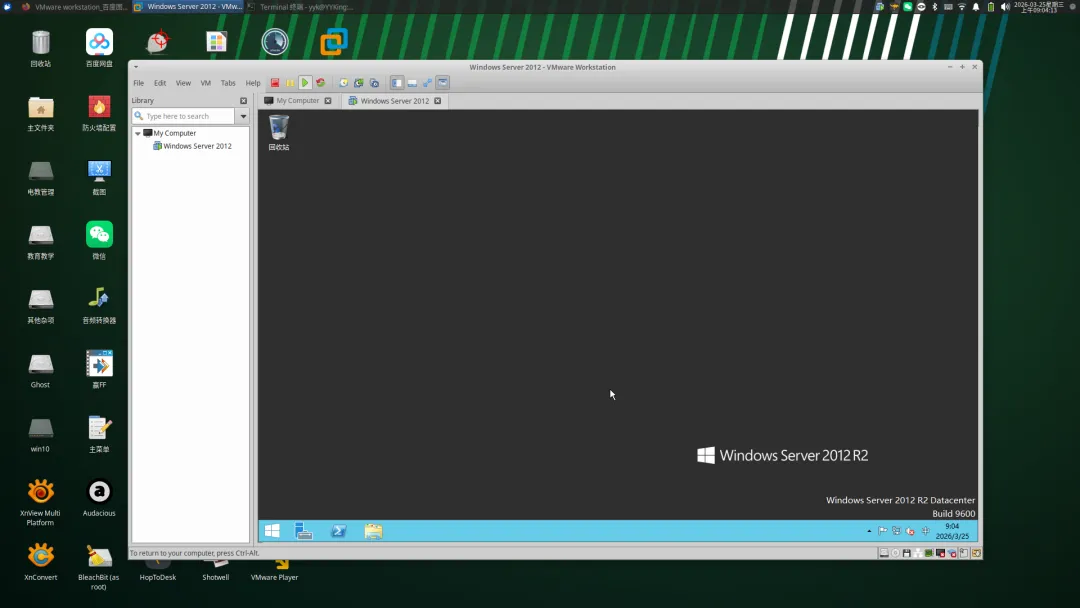
Task: Click the Library search field
Action: (x=183, y=116)
